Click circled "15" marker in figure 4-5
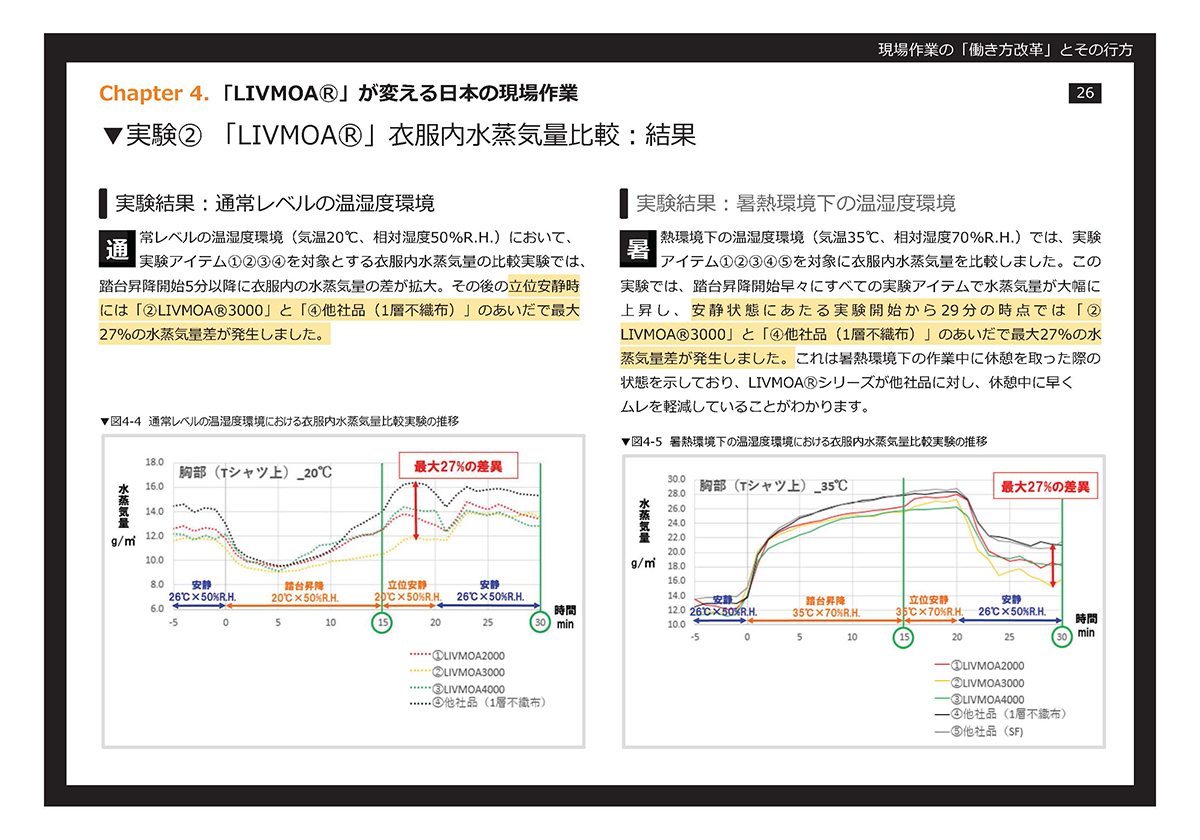The height and width of the screenshot is (840, 1200). click(903, 637)
